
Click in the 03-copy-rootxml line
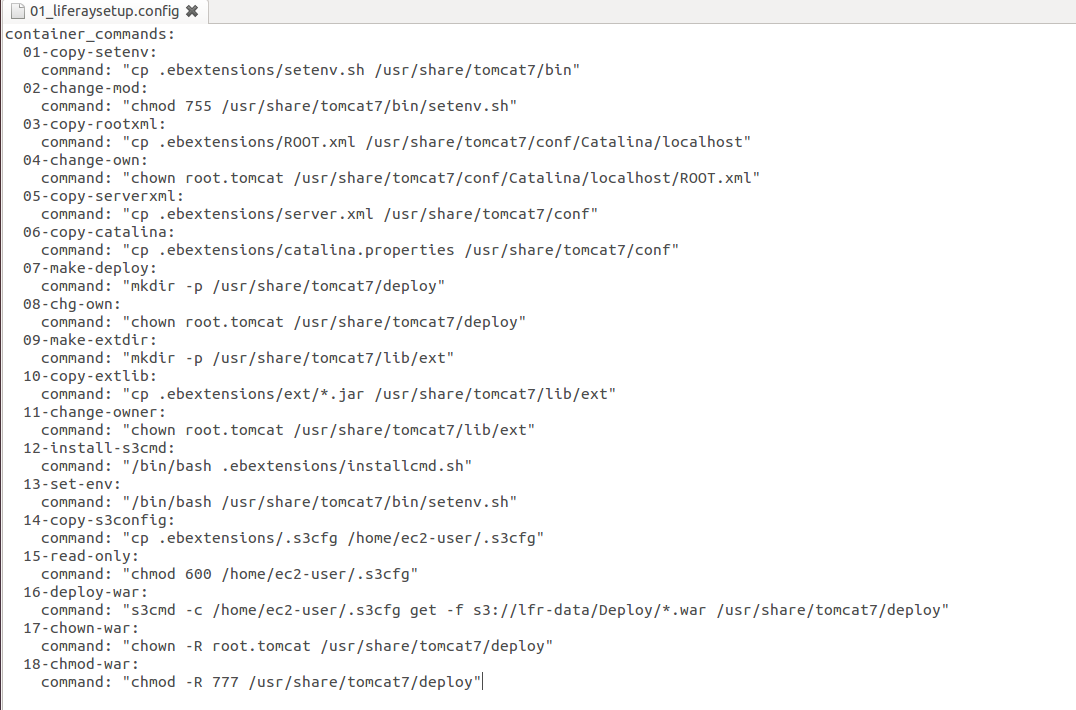pos(95,124)
